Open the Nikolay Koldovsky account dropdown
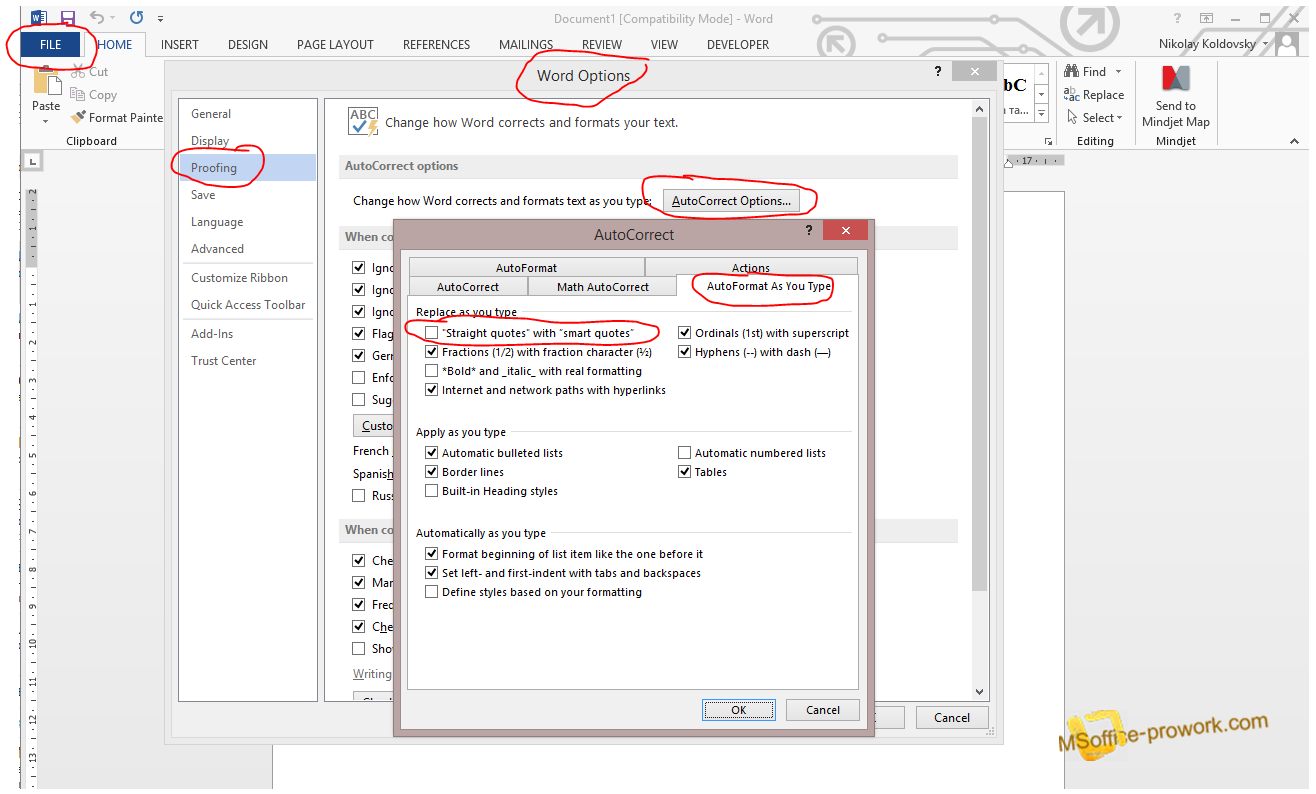Screen dimensions: 1316x794 1266,44
